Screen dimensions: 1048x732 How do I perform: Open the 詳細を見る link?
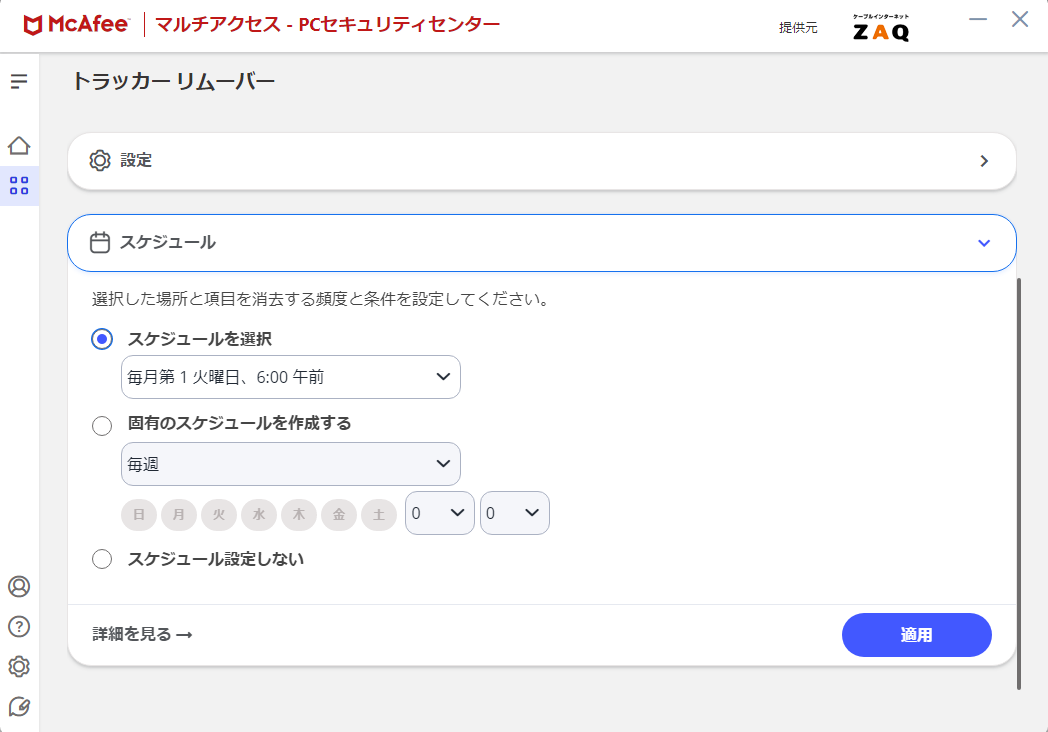[x=142, y=634]
